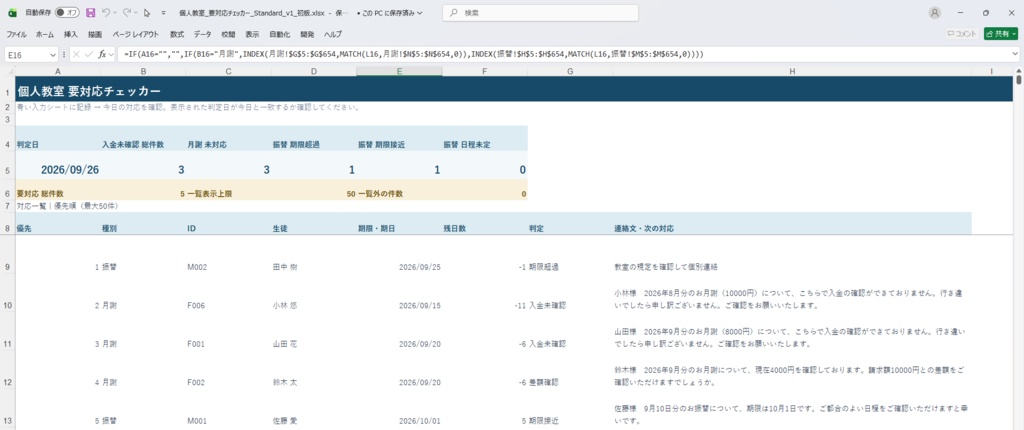Open the ファイル menu

tap(16, 34)
